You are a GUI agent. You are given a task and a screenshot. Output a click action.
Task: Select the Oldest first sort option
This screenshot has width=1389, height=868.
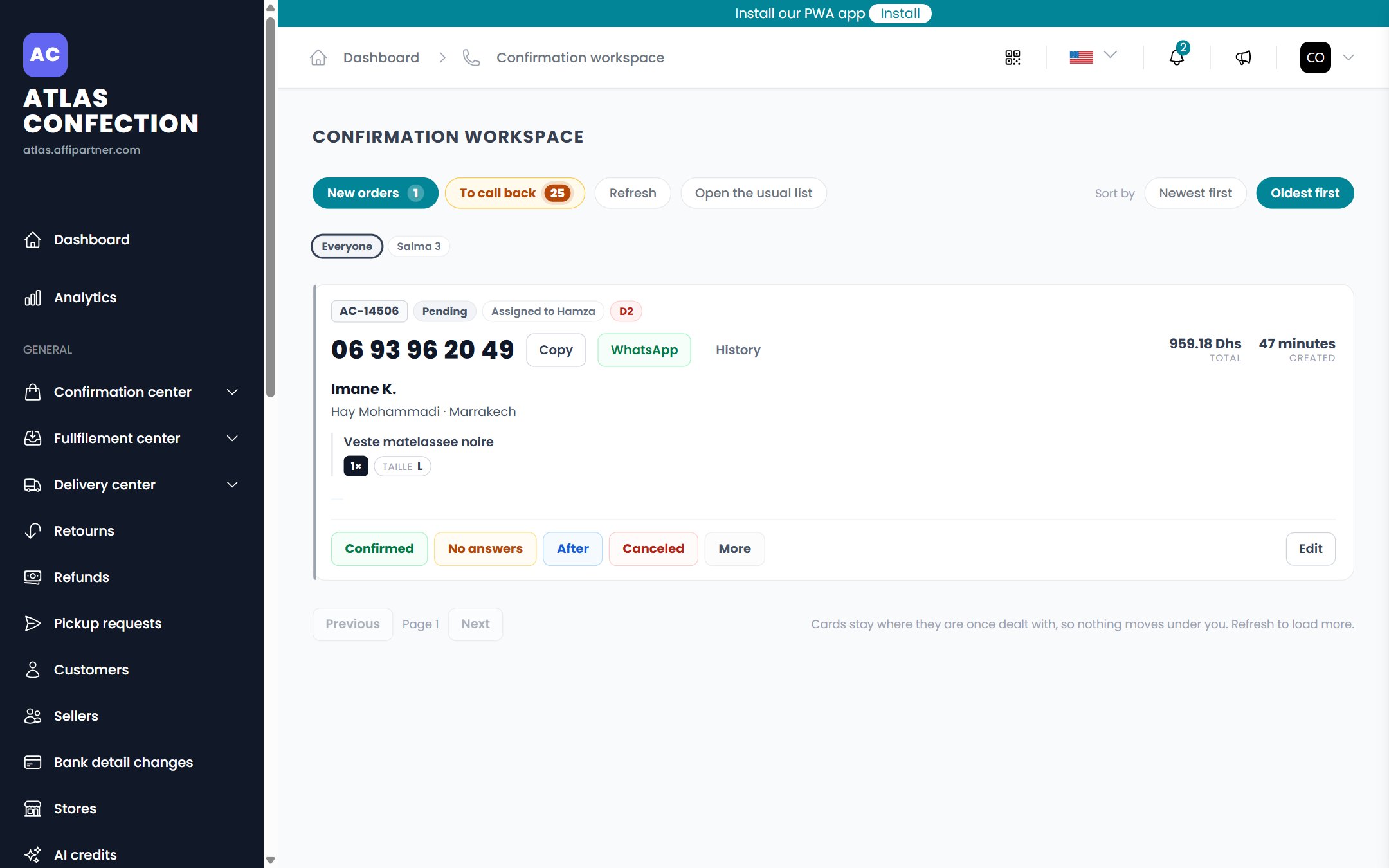tap(1305, 193)
